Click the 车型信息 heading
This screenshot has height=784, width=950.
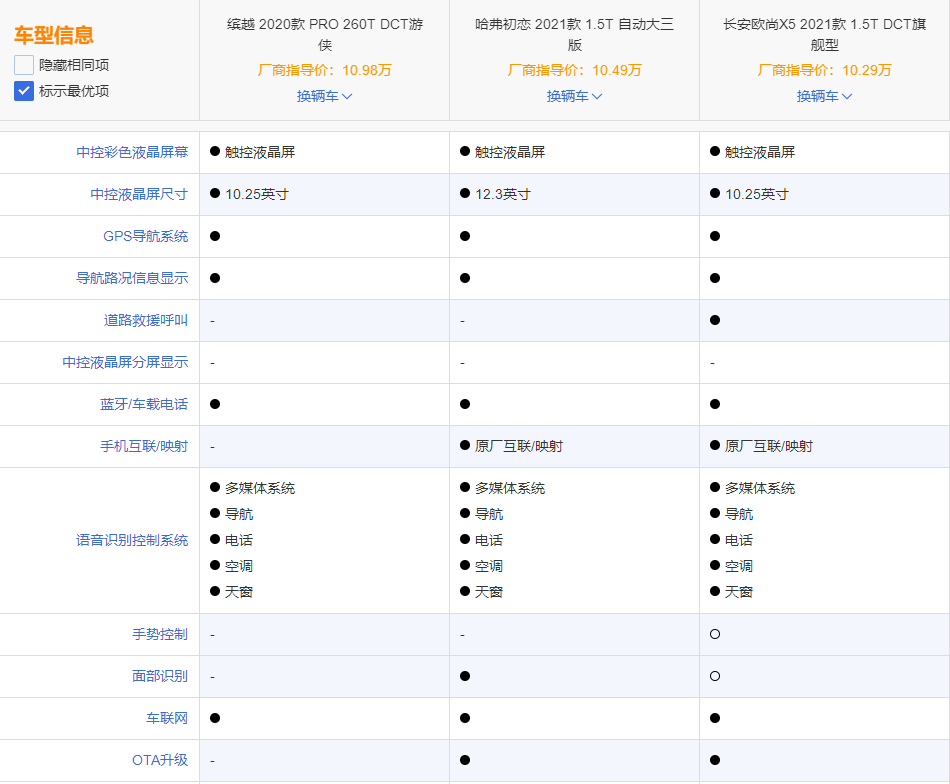(54, 35)
